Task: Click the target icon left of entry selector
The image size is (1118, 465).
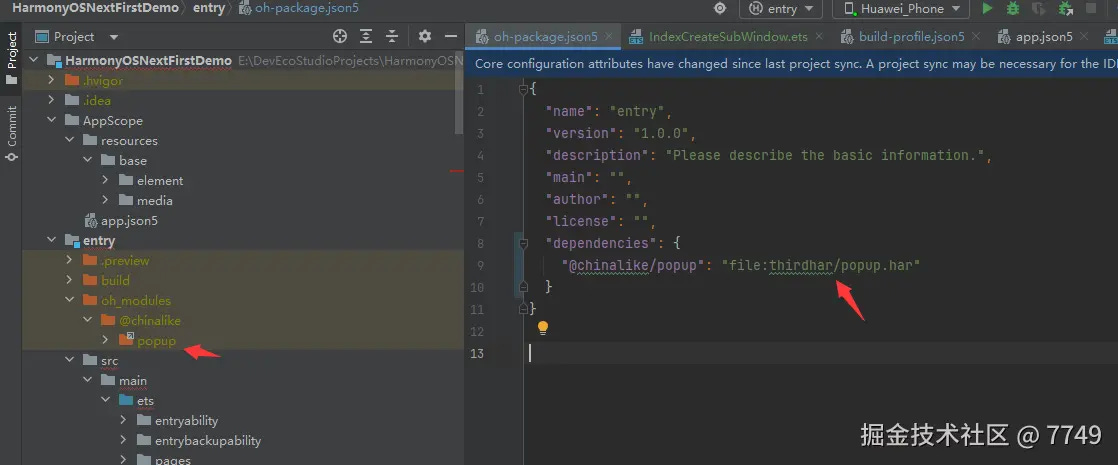Action: [x=720, y=9]
